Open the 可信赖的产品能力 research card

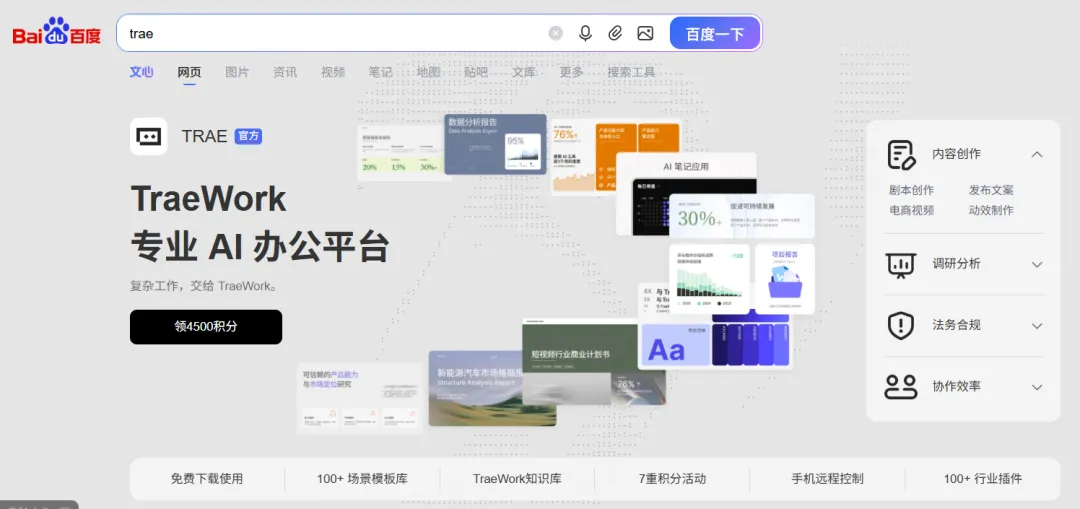360,398
